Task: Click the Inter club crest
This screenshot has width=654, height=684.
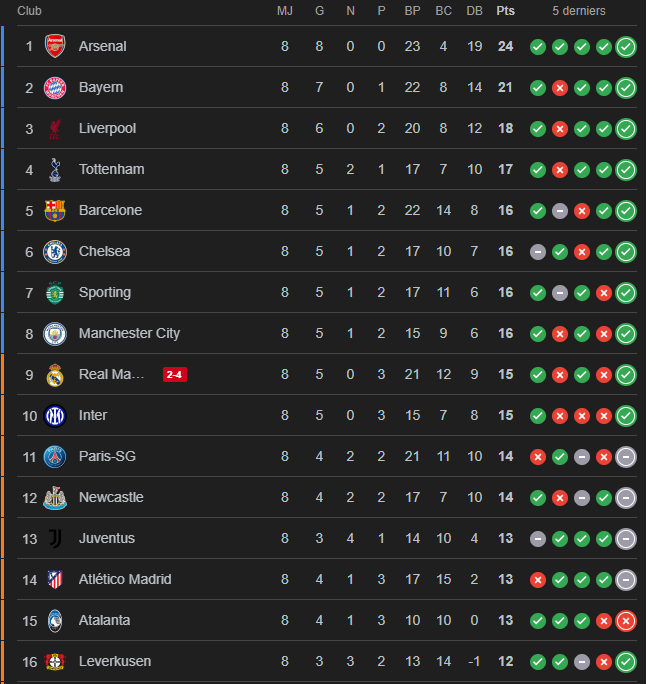Action: pyautogui.click(x=55, y=415)
